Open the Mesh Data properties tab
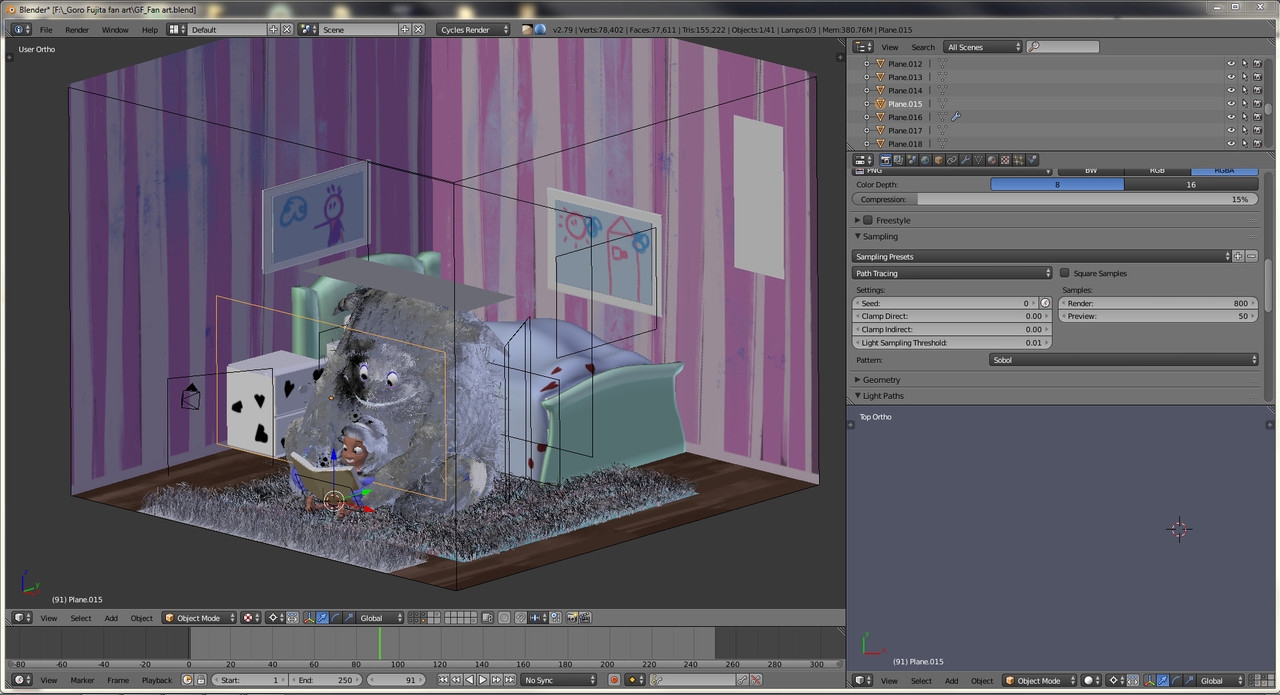Screen dimensions: 1280x695 (978, 160)
